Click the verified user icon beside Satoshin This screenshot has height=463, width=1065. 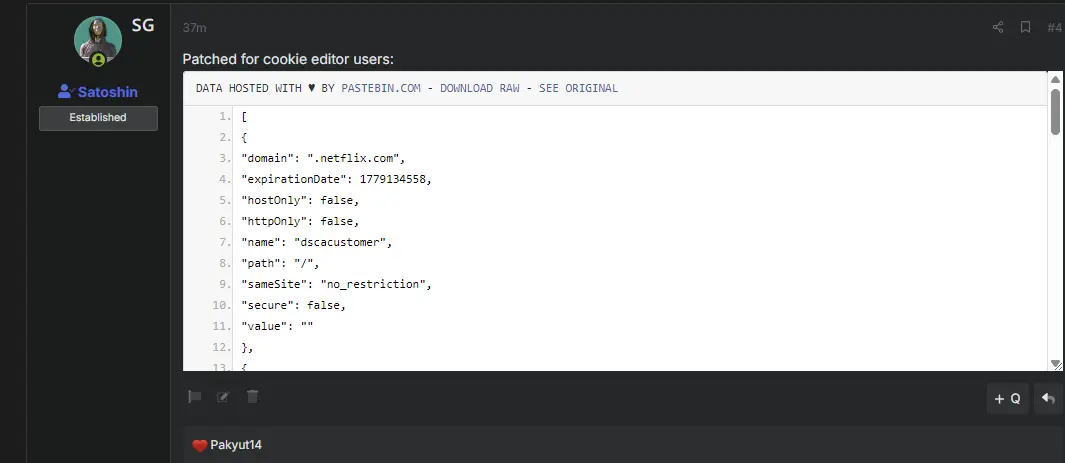pyautogui.click(x=66, y=92)
